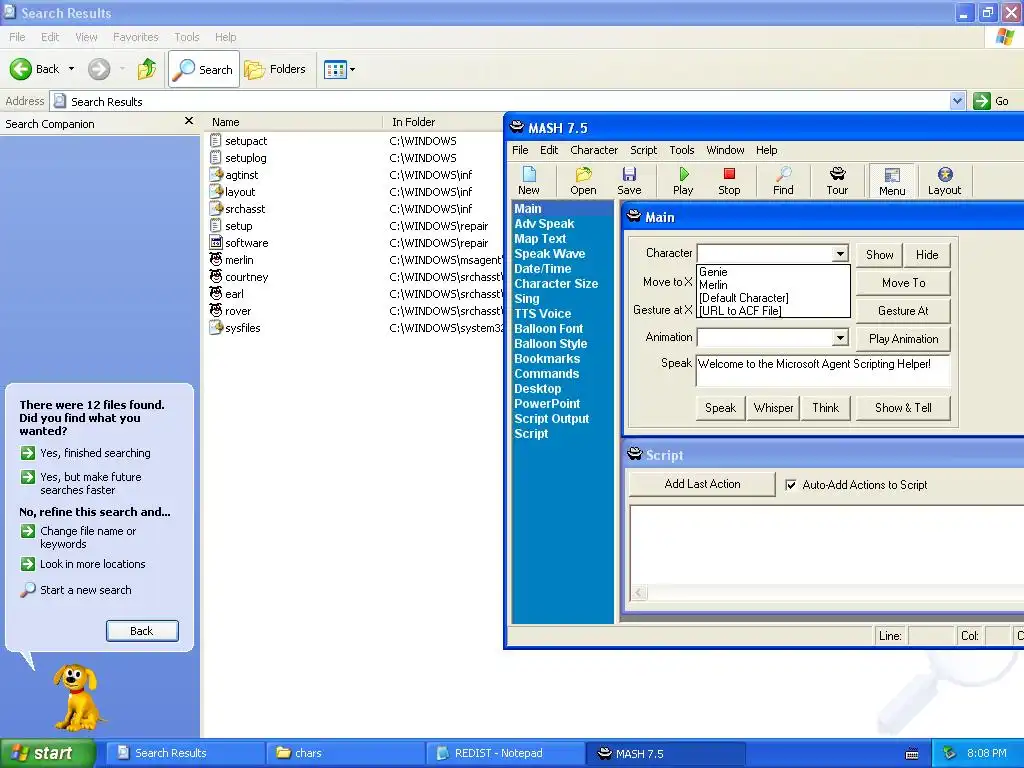Toggle the Folders pane button
Image resolution: width=1024 pixels, height=768 pixels.
[275, 69]
